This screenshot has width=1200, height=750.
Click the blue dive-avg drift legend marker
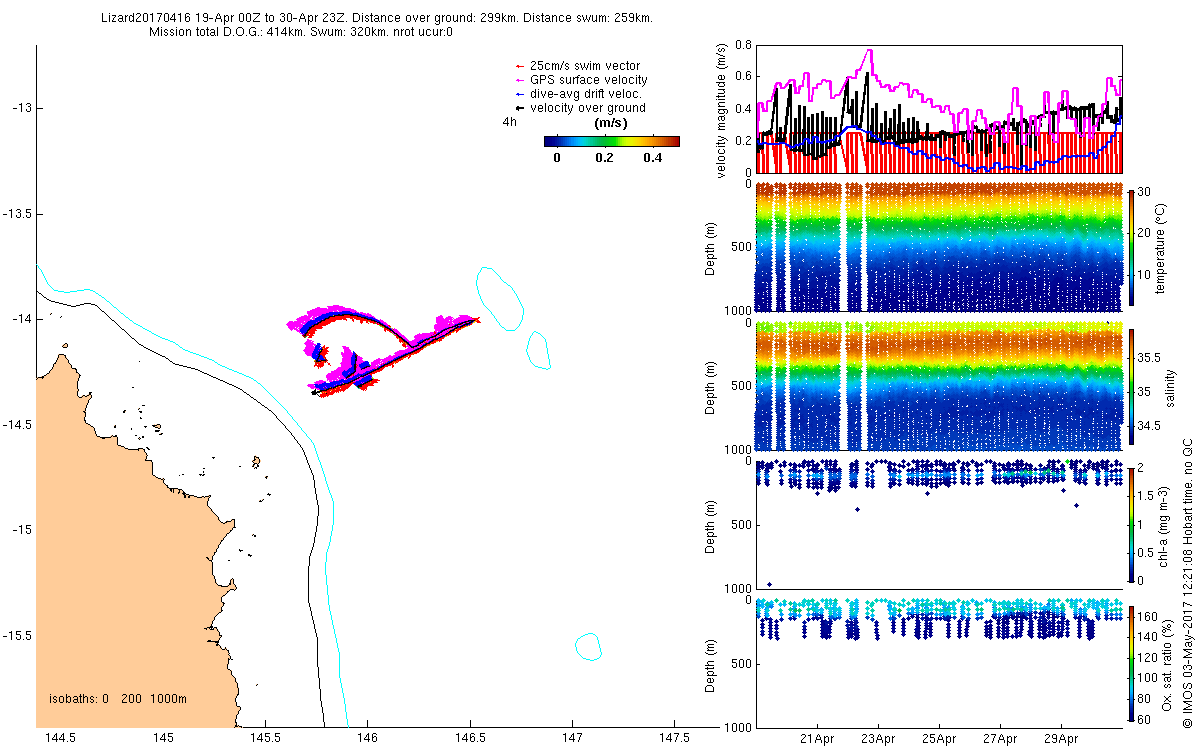[x=520, y=94]
